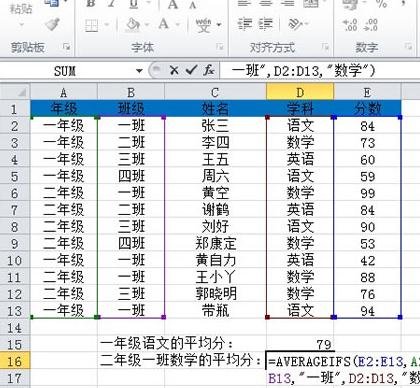Click the score cell 99
This screenshot has width=420, height=388.
click(367, 193)
